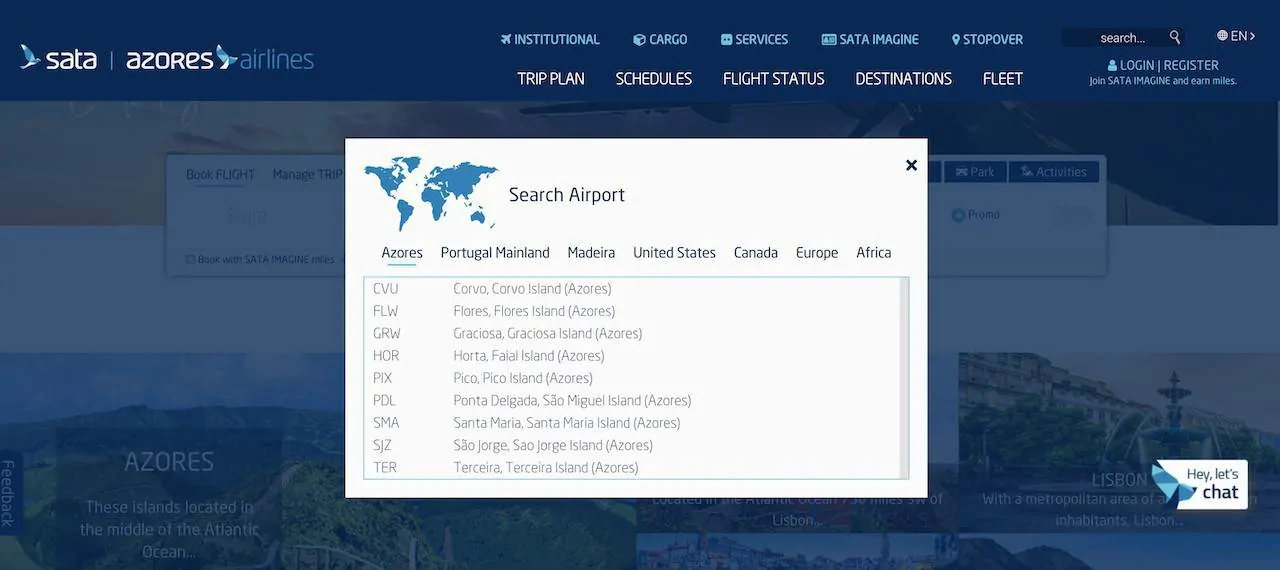The height and width of the screenshot is (570, 1280).
Task: Choose PIX Pico, Pico Island airport
Action: coord(632,378)
